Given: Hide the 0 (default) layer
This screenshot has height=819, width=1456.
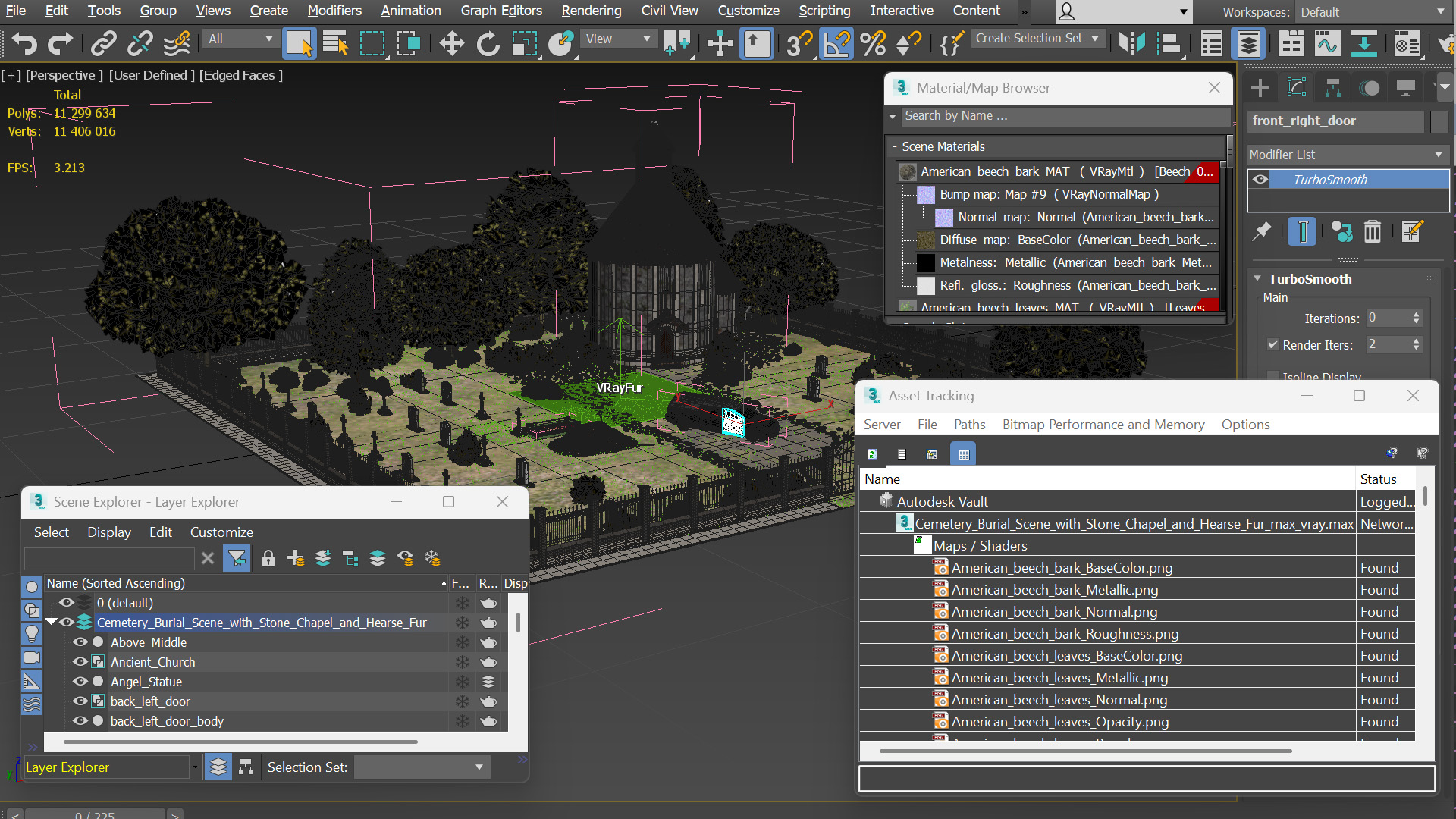Looking at the screenshot, I should [67, 602].
